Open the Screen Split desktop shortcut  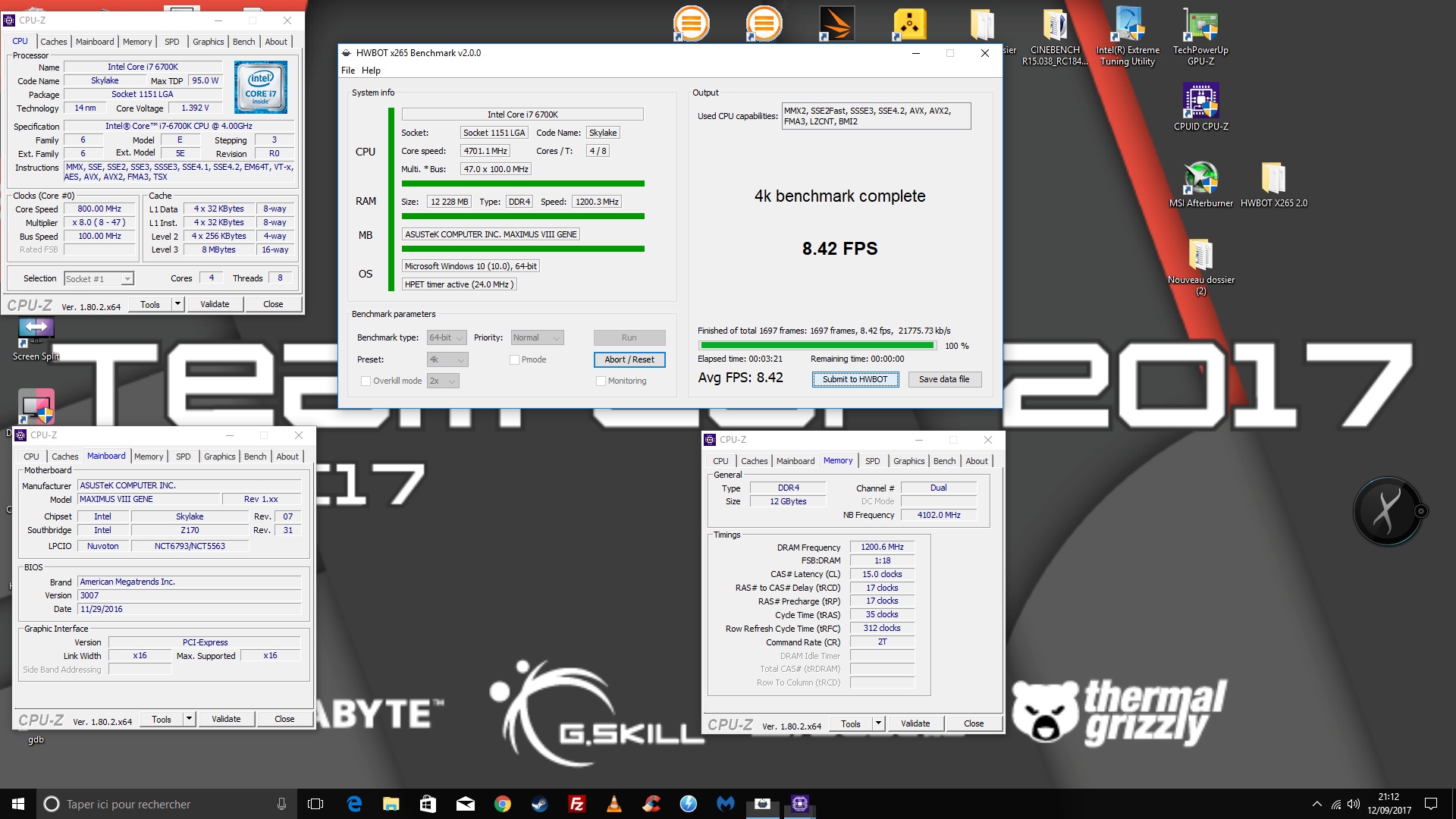[x=36, y=339]
